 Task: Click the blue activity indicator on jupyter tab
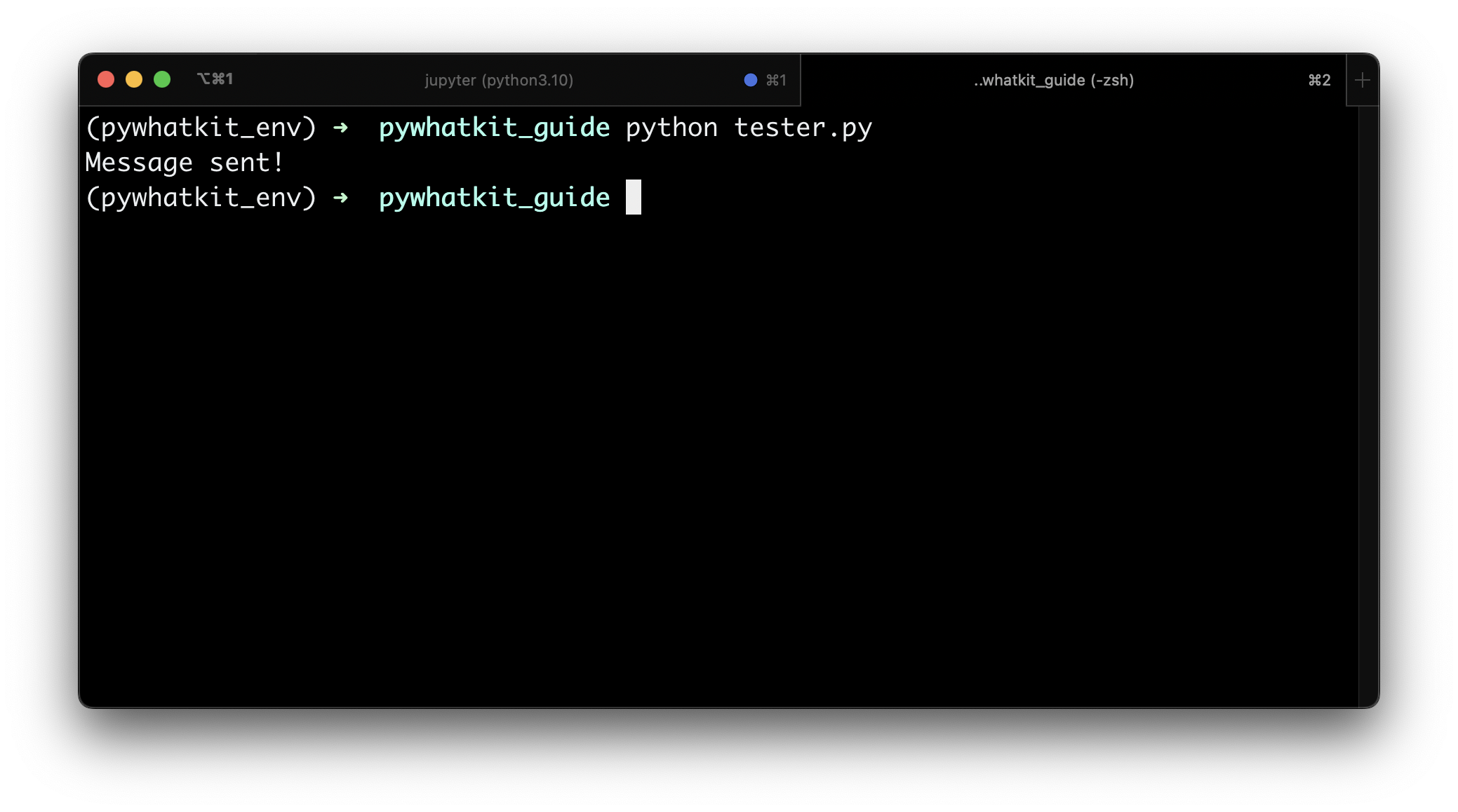point(749,79)
